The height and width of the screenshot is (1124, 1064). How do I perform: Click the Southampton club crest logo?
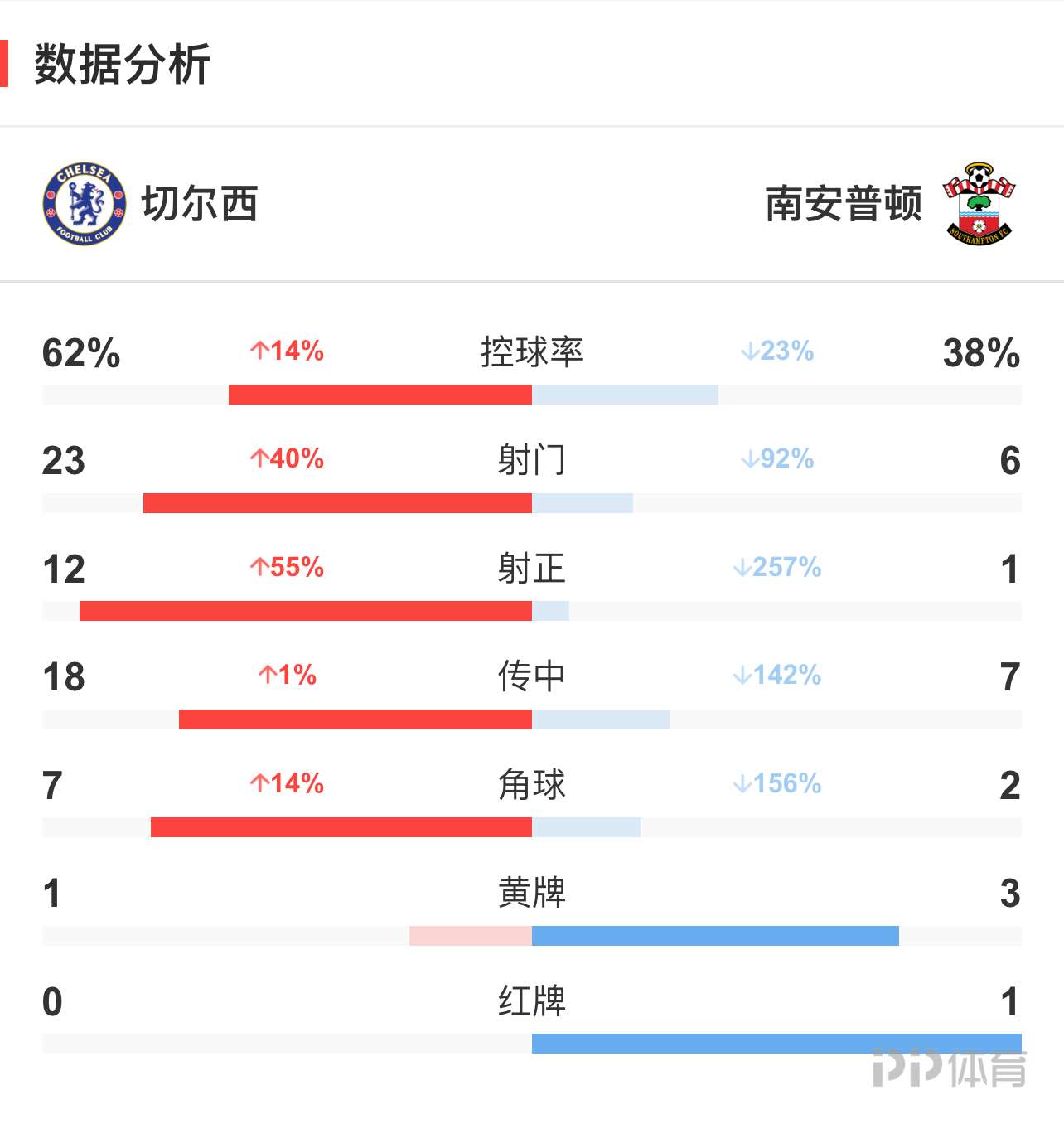pos(979,203)
